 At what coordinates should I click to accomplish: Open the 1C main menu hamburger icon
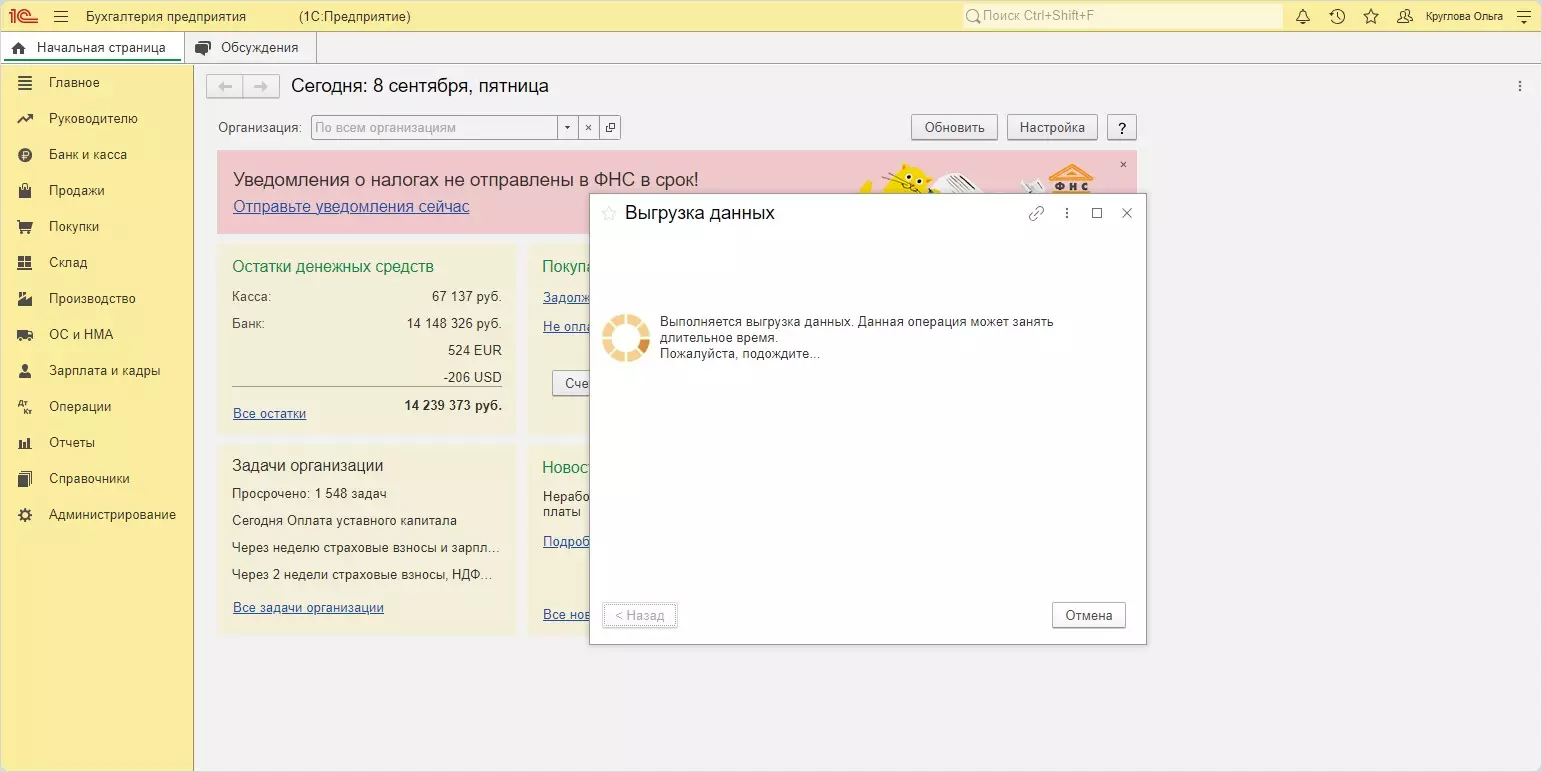61,17
